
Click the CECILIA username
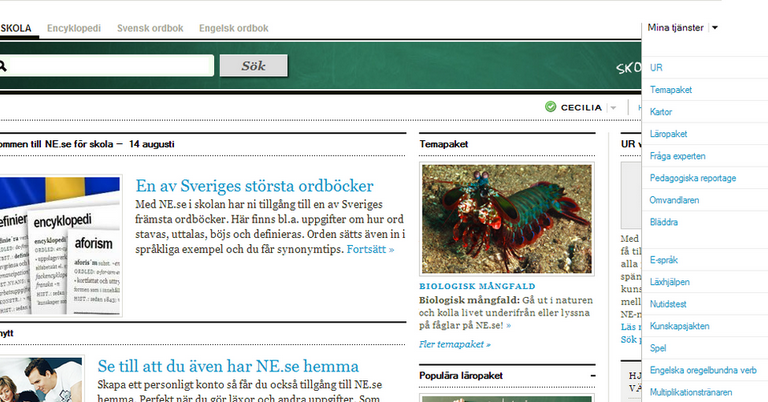(x=581, y=107)
